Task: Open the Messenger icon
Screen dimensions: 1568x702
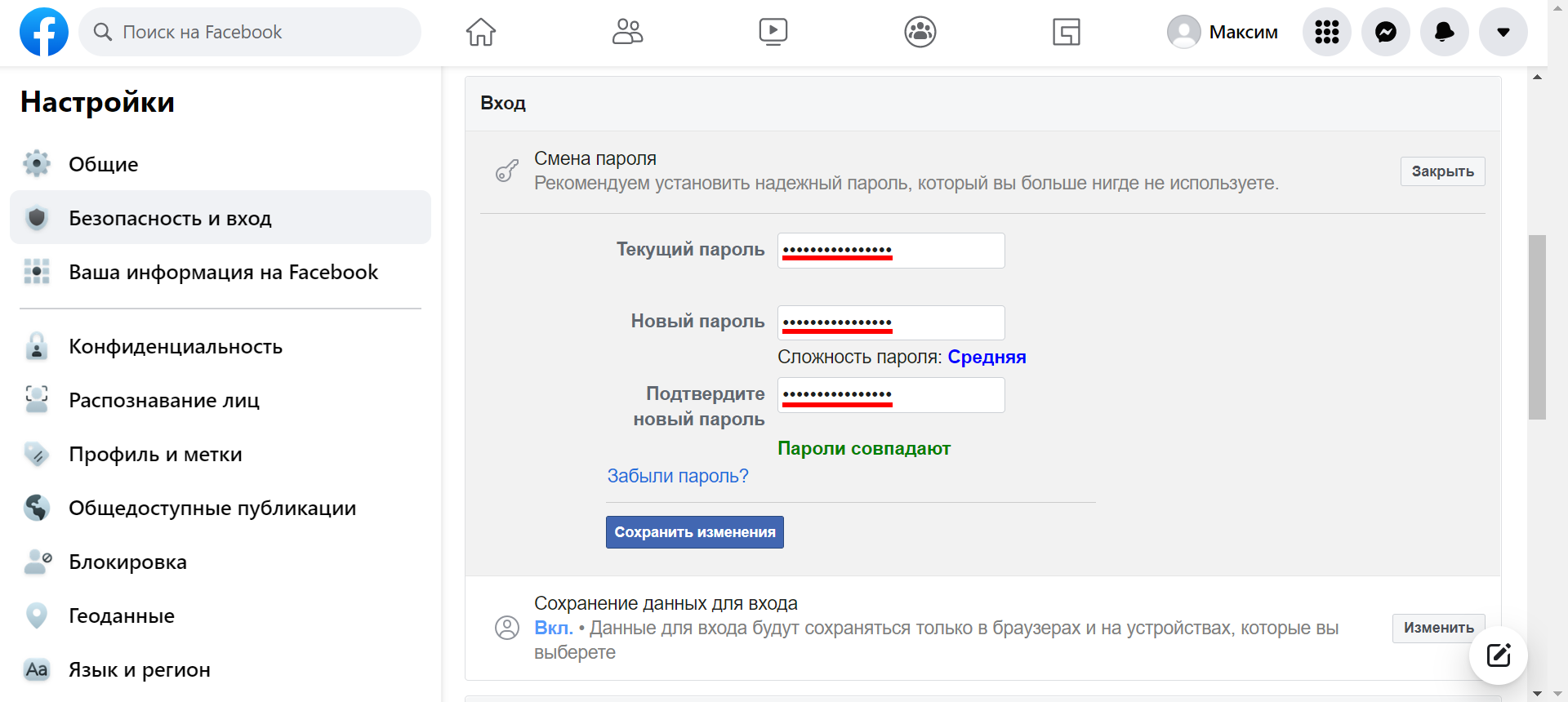Action: [x=1386, y=32]
